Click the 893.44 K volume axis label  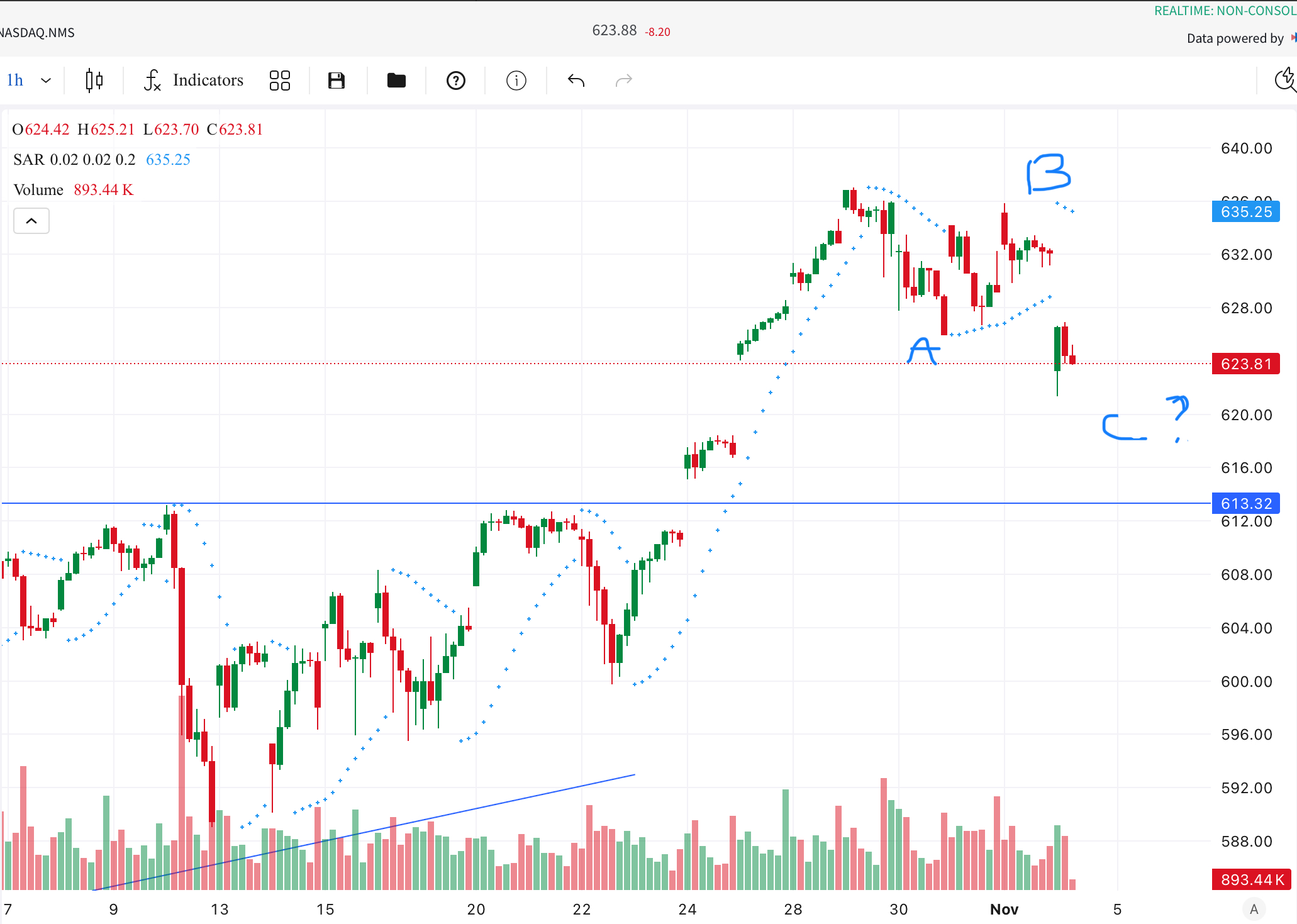pyautogui.click(x=1251, y=879)
